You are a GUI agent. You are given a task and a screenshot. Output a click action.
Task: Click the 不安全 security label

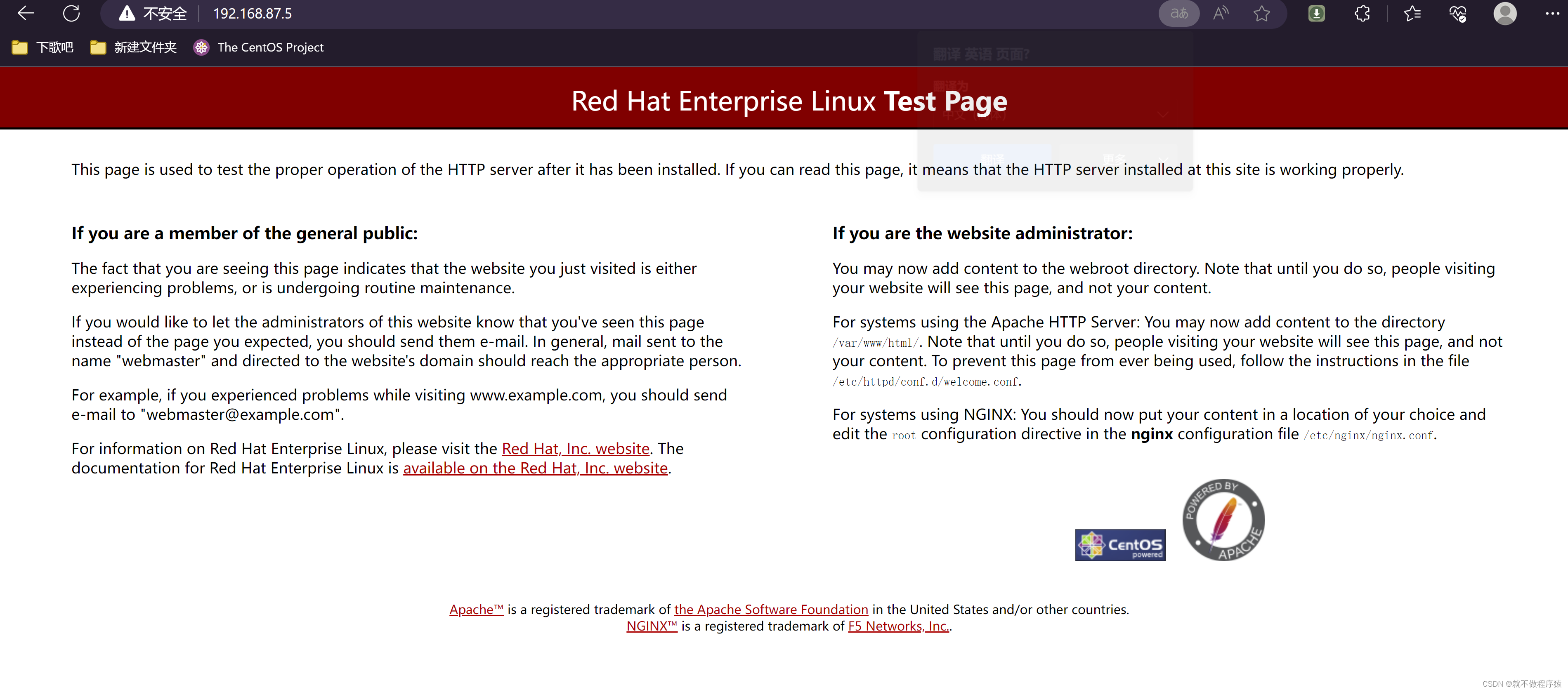pos(164,13)
